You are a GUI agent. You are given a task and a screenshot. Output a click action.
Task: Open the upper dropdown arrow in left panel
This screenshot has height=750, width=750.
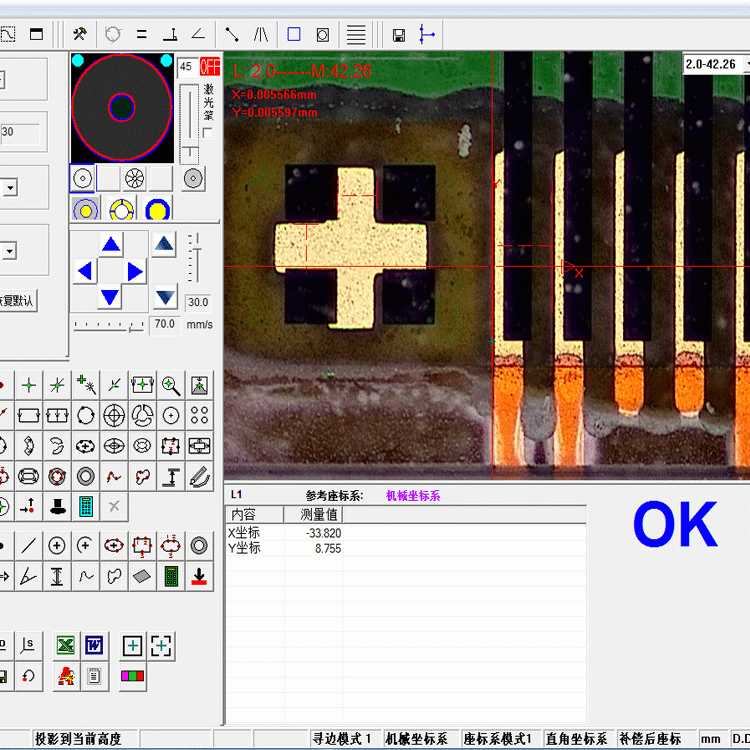(x=9, y=188)
